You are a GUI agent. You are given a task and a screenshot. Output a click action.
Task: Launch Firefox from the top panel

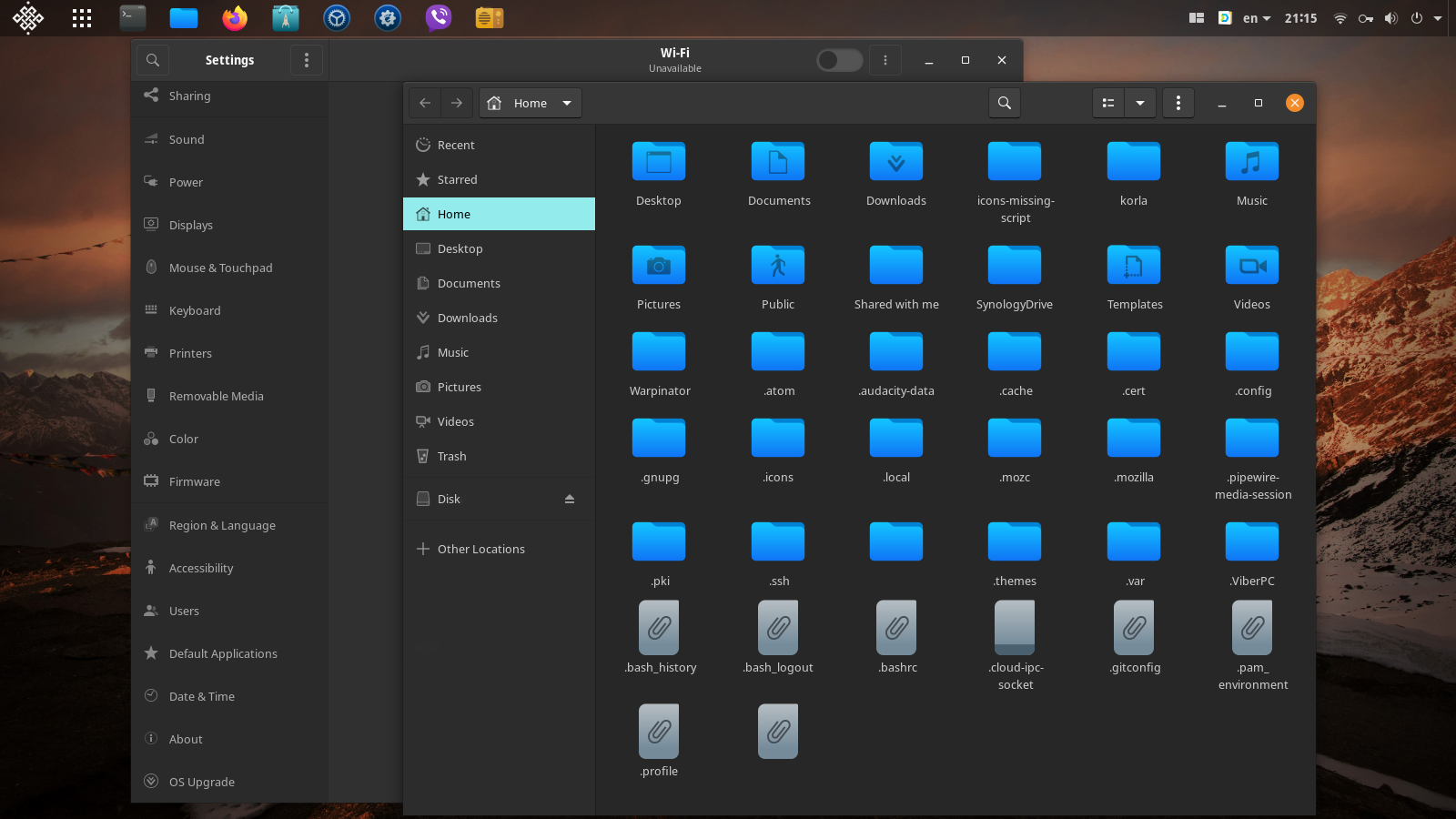(235, 18)
